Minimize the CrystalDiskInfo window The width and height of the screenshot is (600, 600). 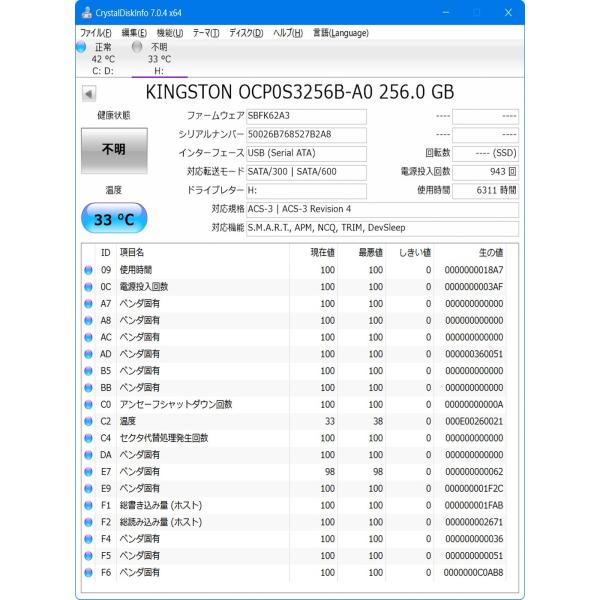point(446,13)
